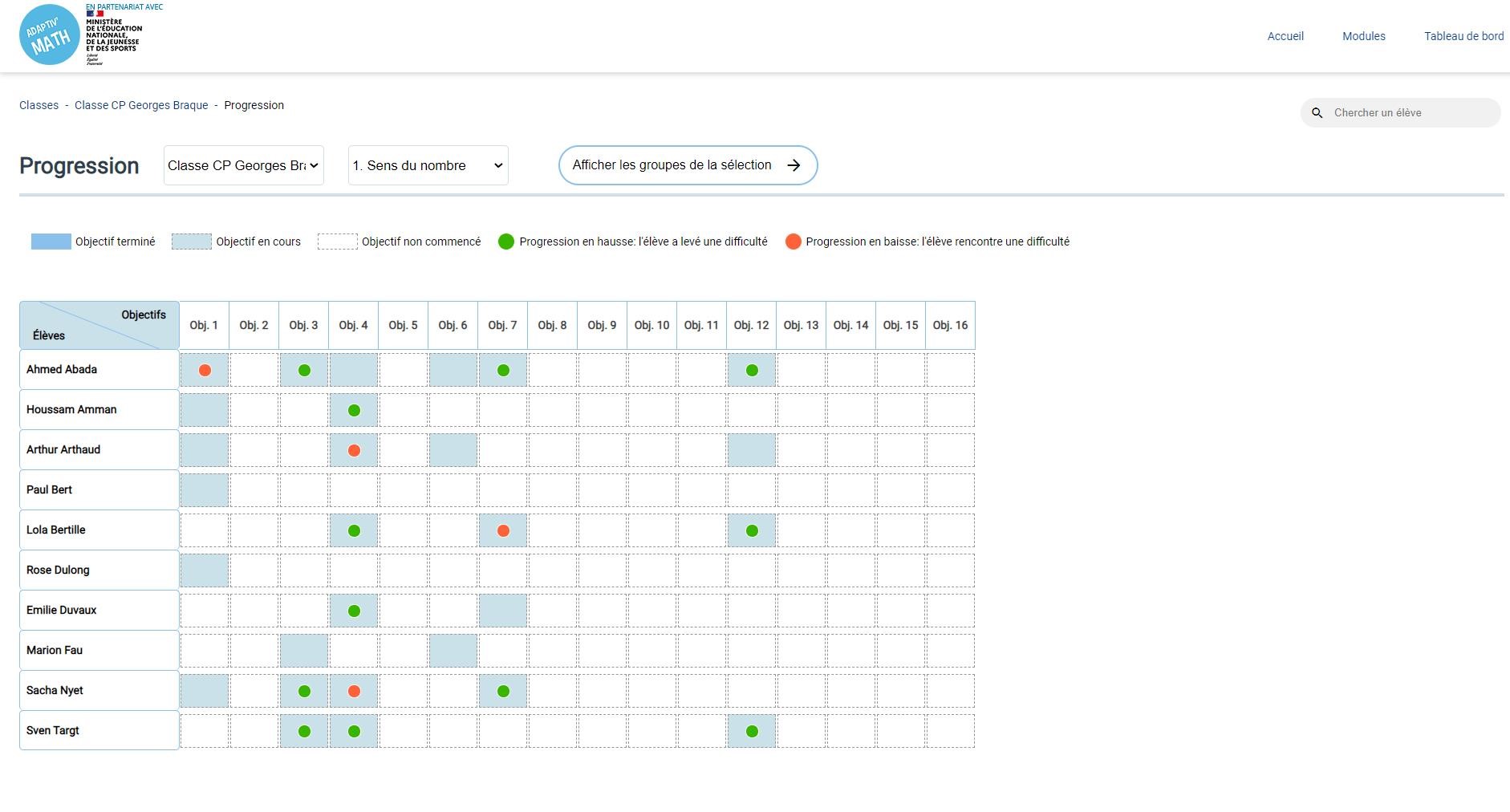Click red dot for Lola Bertille Obj. 7
The image size is (1510, 812).
coord(503,530)
